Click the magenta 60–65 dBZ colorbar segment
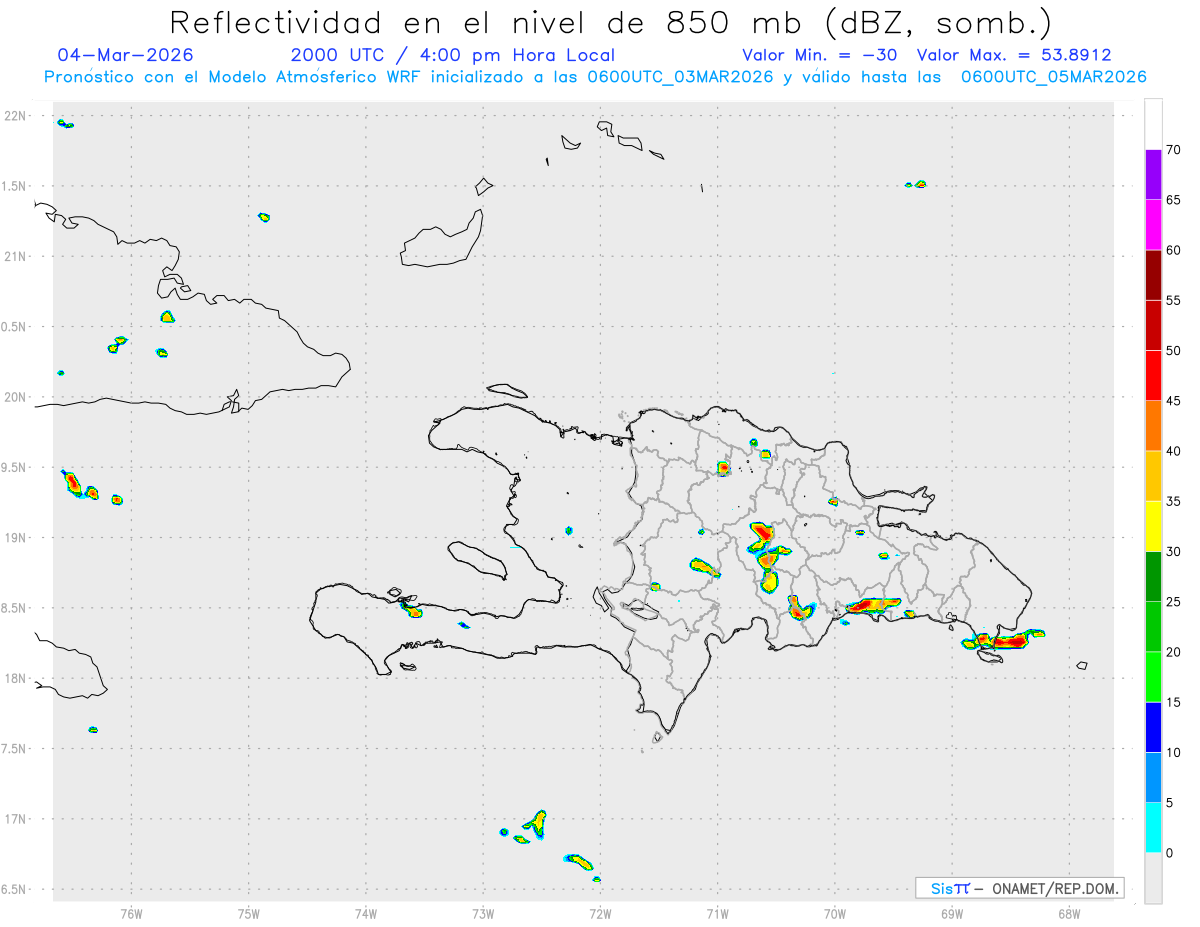 1153,225
